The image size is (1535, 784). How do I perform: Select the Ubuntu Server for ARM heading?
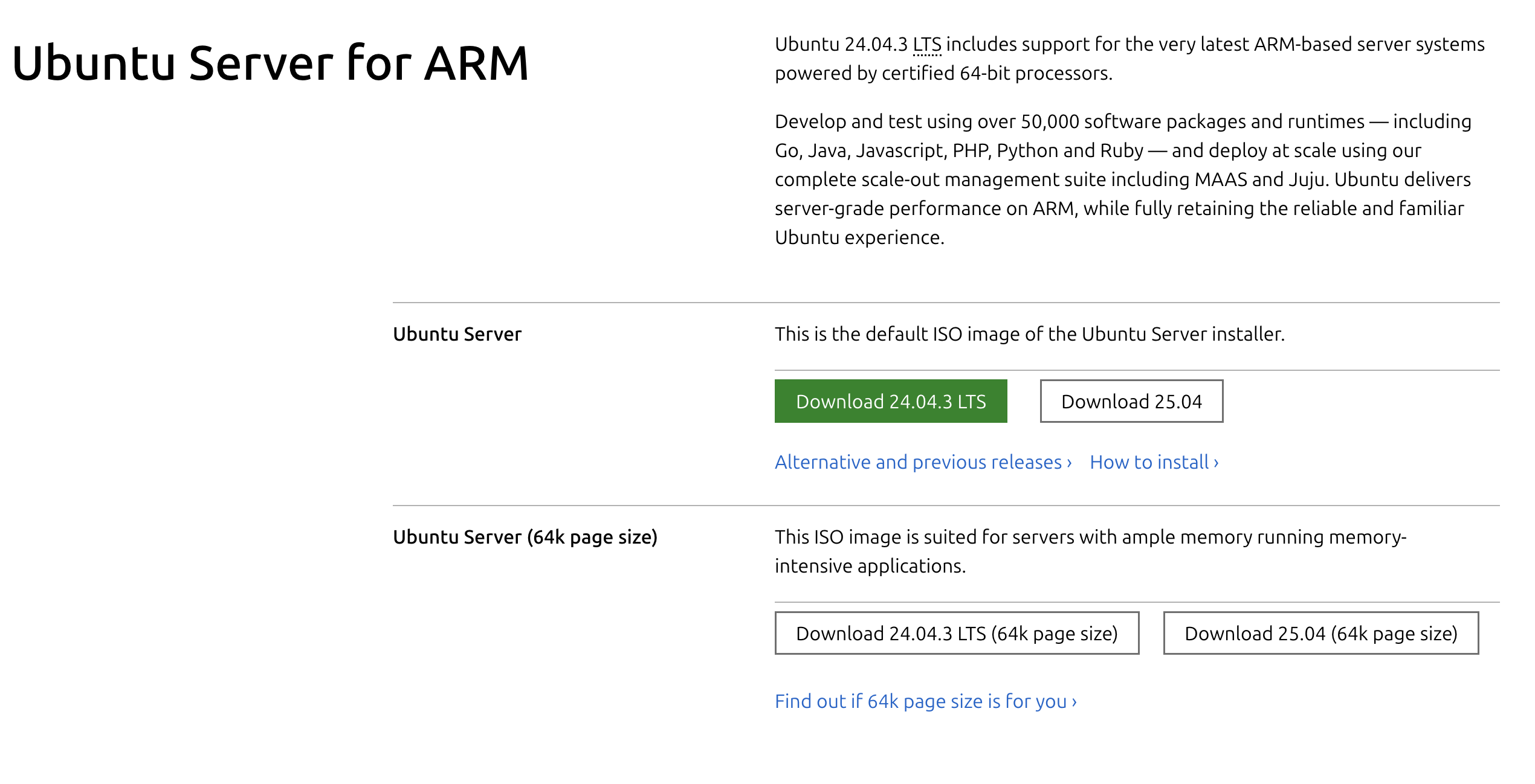click(x=270, y=63)
